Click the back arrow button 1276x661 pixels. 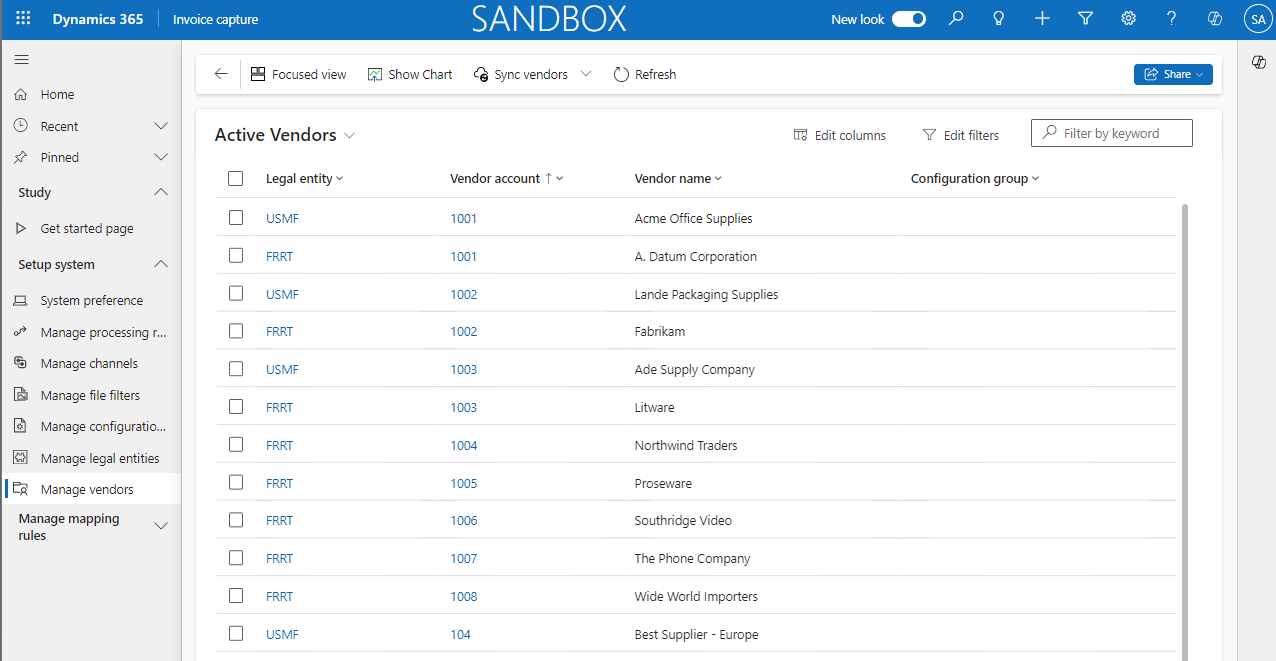coord(220,74)
